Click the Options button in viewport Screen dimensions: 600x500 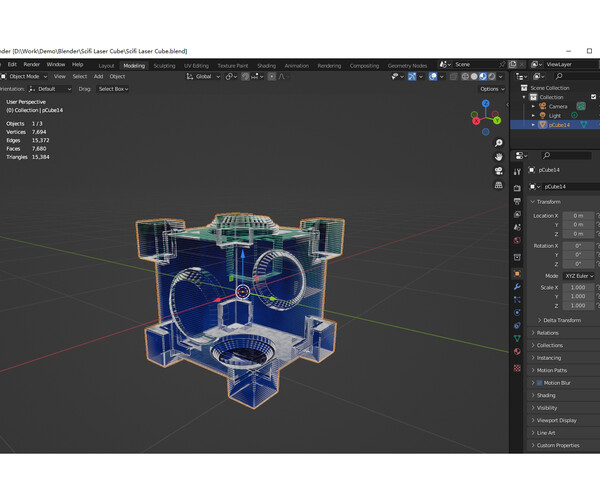pyautogui.click(x=490, y=89)
